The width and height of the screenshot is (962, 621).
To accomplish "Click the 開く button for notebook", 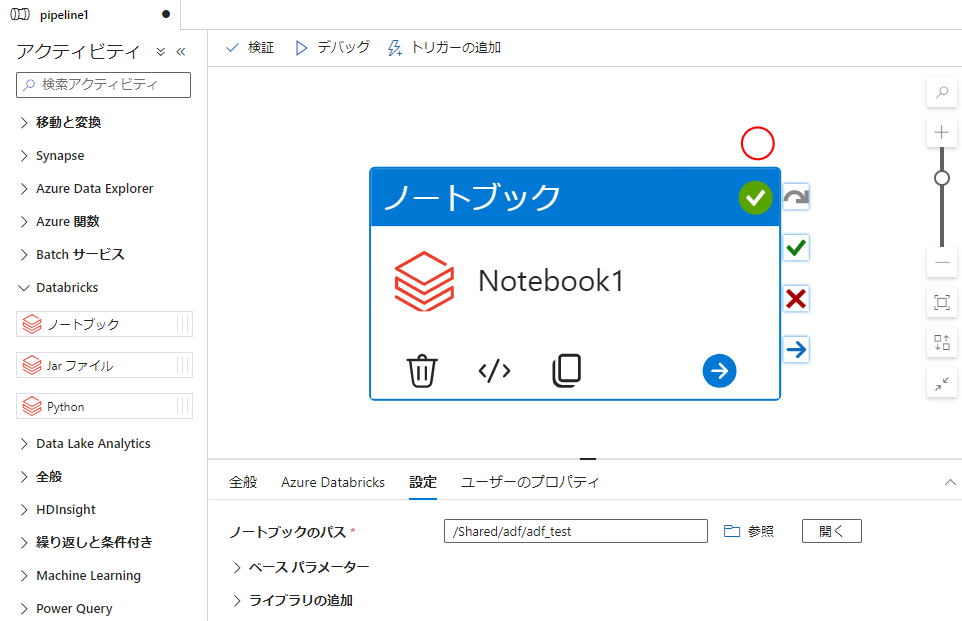I will pyautogui.click(x=831, y=531).
